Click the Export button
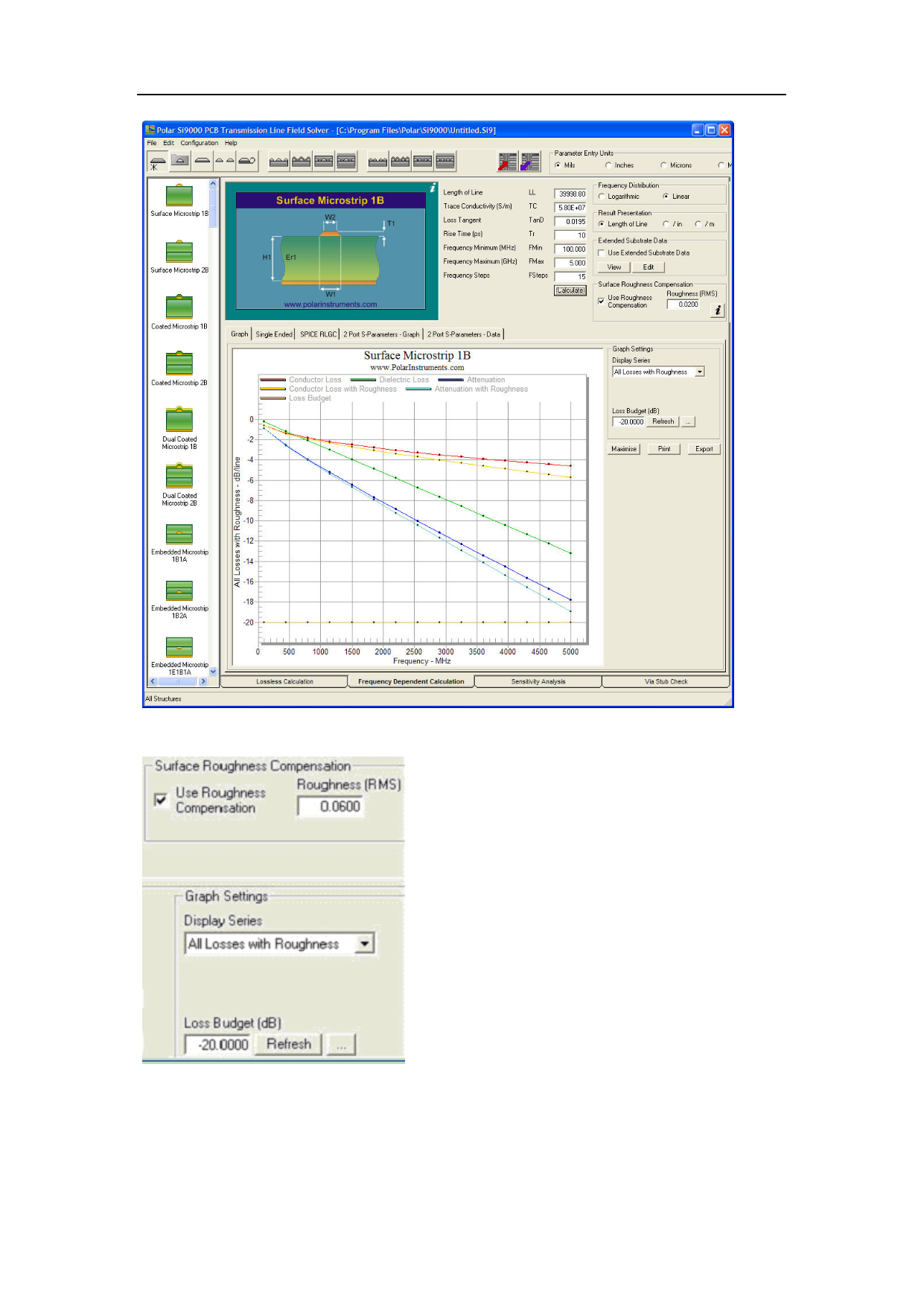The height and width of the screenshot is (1306, 924). 704,449
